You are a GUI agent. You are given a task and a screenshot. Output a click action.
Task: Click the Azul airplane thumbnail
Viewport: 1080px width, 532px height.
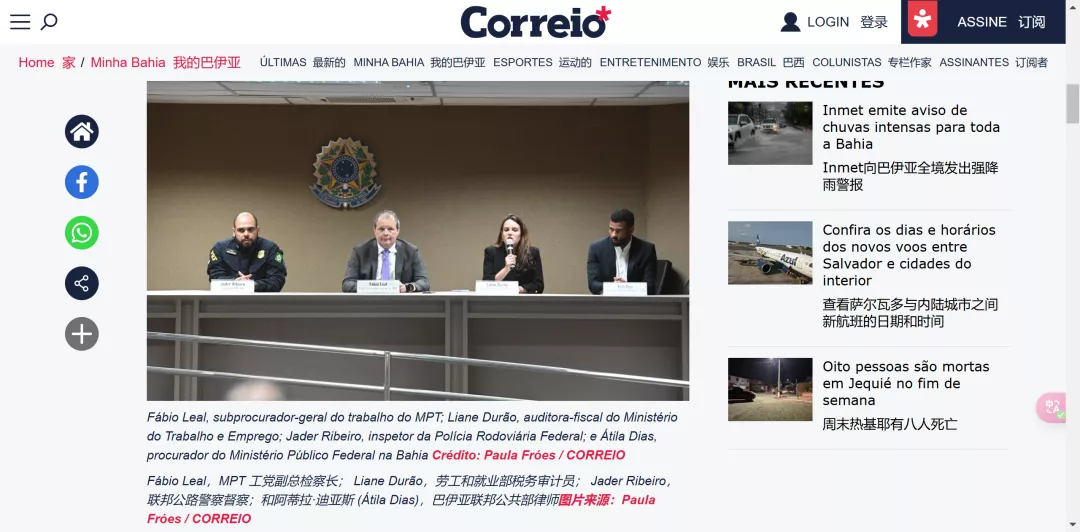[770, 253]
